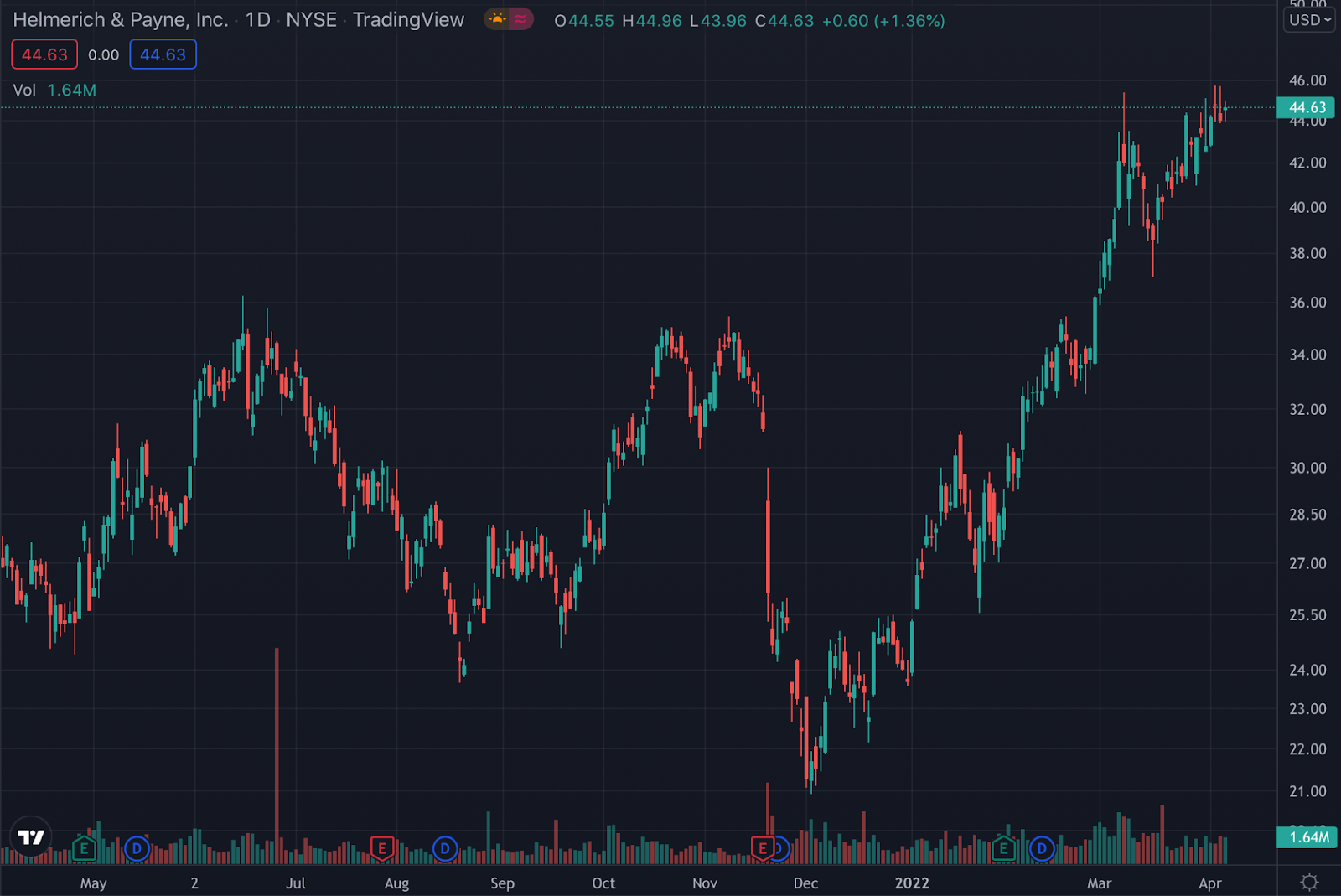Image resolution: width=1341 pixels, height=896 pixels.
Task: Click the Sep label on time axis
Action: (x=502, y=883)
